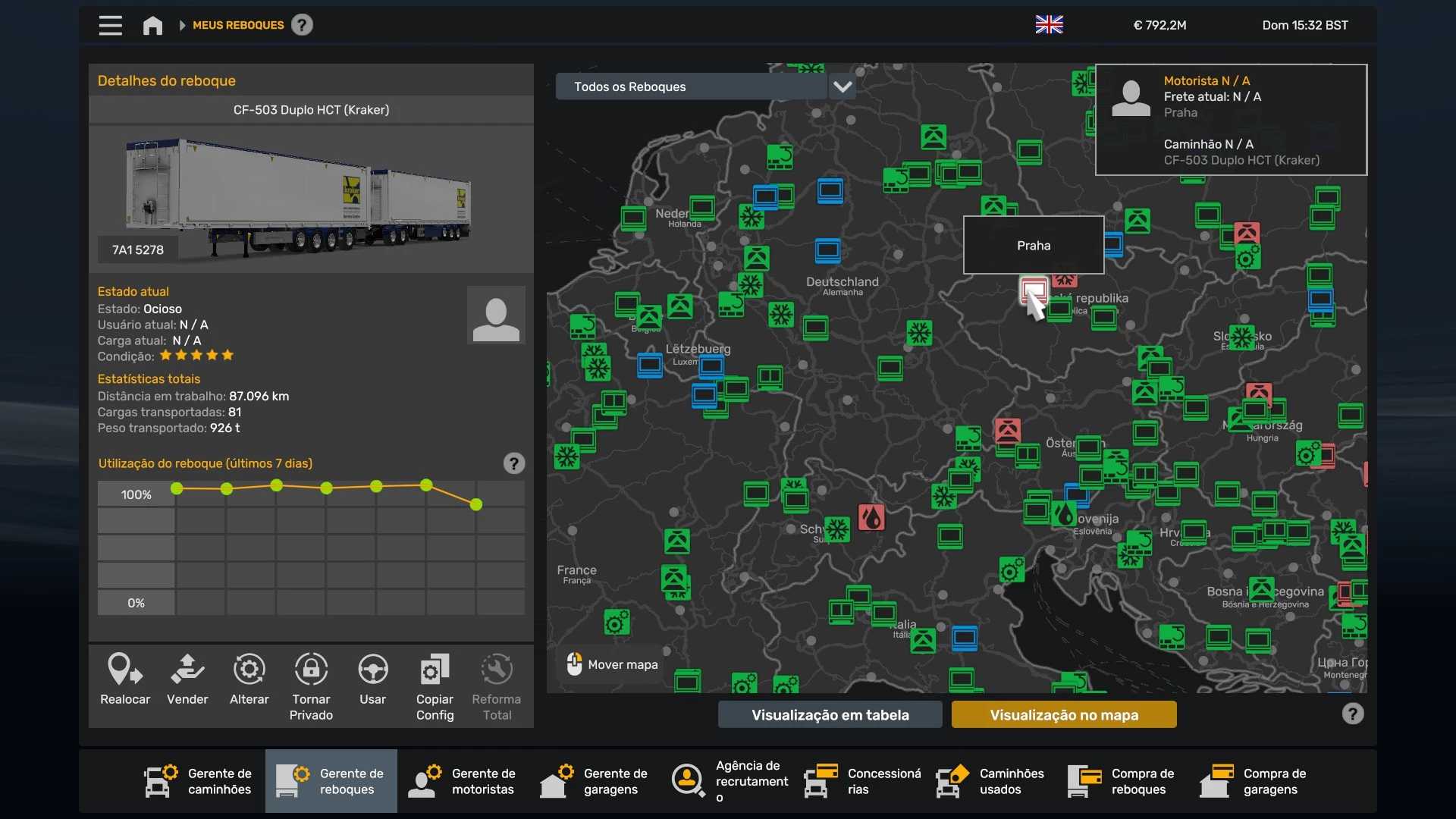Open help for trailer utilization chart
This screenshot has width=1456, height=819.
click(514, 463)
